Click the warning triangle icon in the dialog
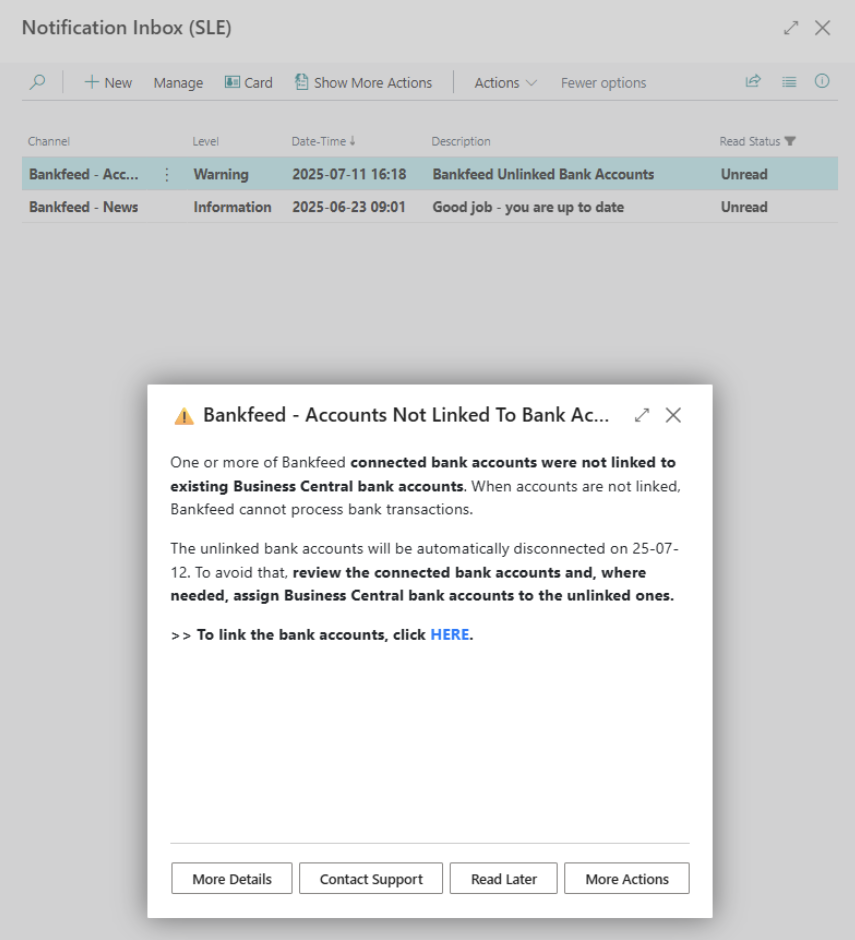Image resolution: width=855 pixels, height=940 pixels. point(183,415)
